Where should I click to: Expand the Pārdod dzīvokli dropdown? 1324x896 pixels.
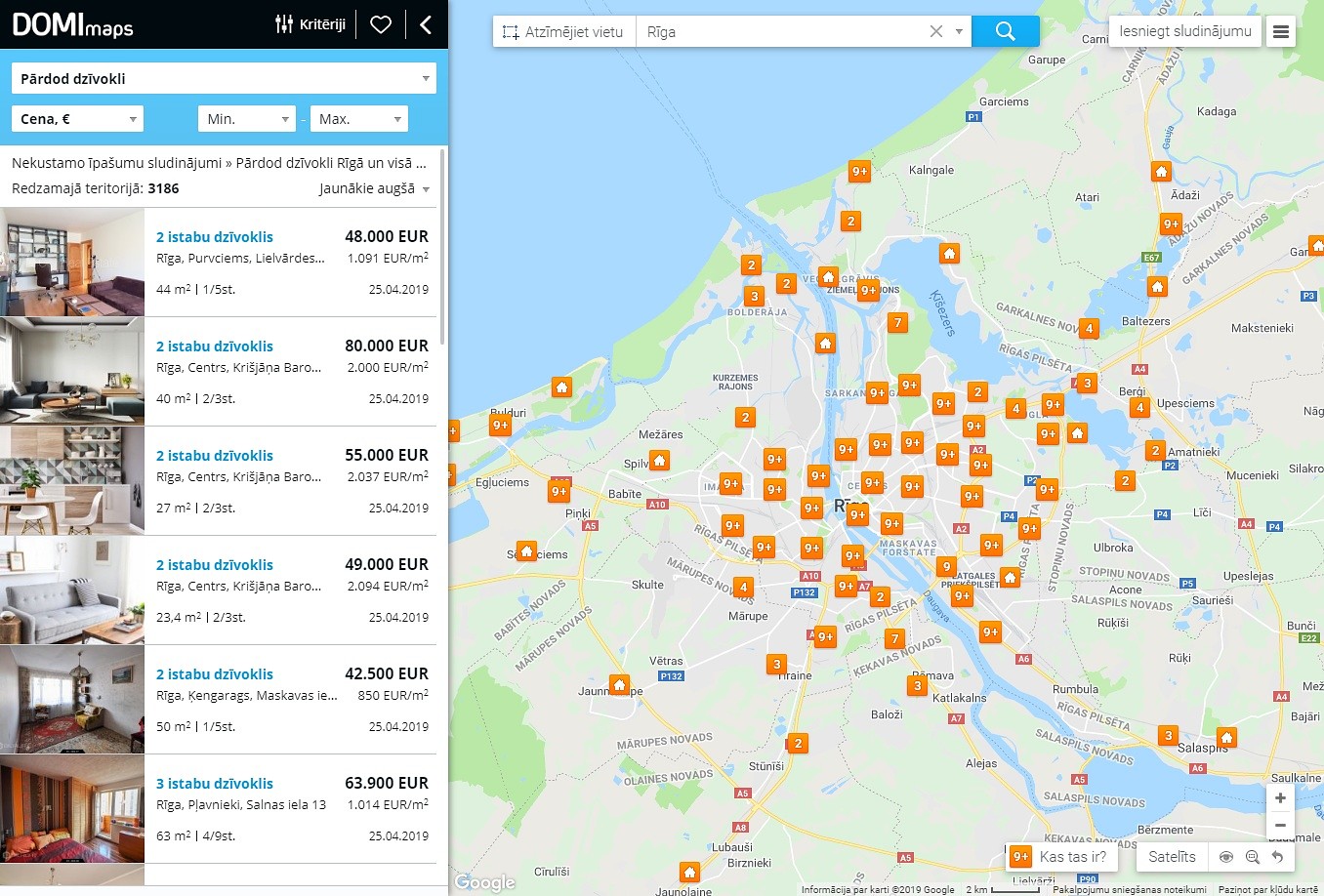point(224,78)
